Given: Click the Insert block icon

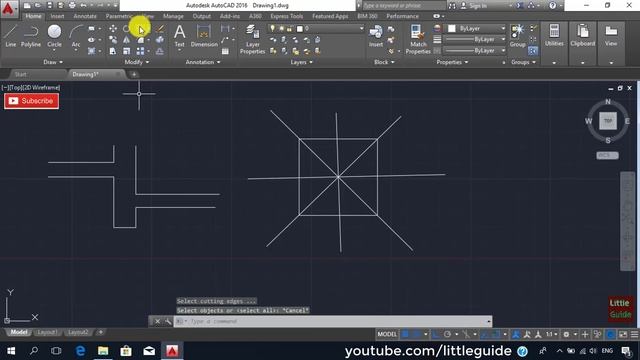Looking at the screenshot, I should point(376,36).
